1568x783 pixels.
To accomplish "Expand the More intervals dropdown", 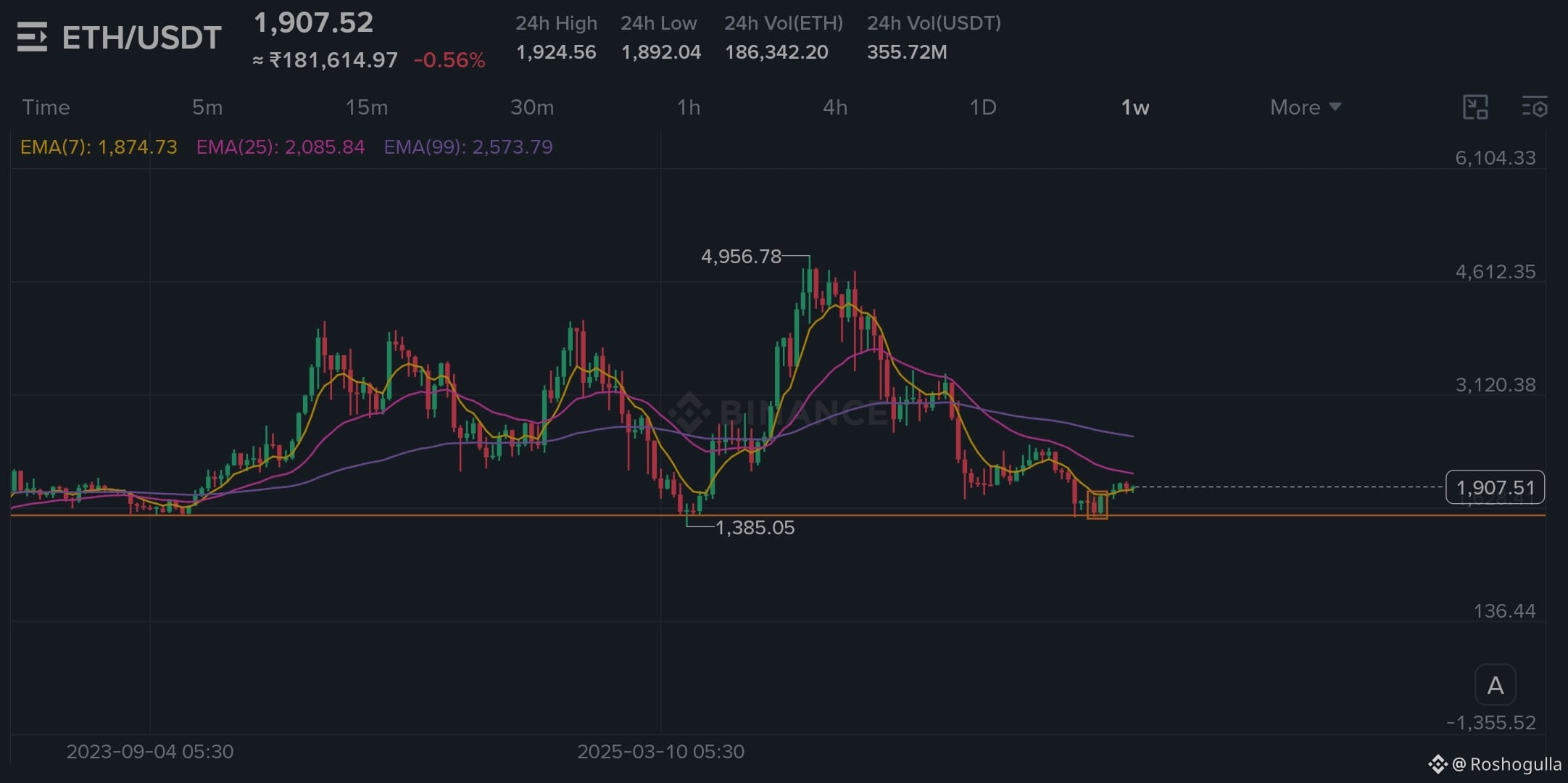I will click(x=1306, y=107).
